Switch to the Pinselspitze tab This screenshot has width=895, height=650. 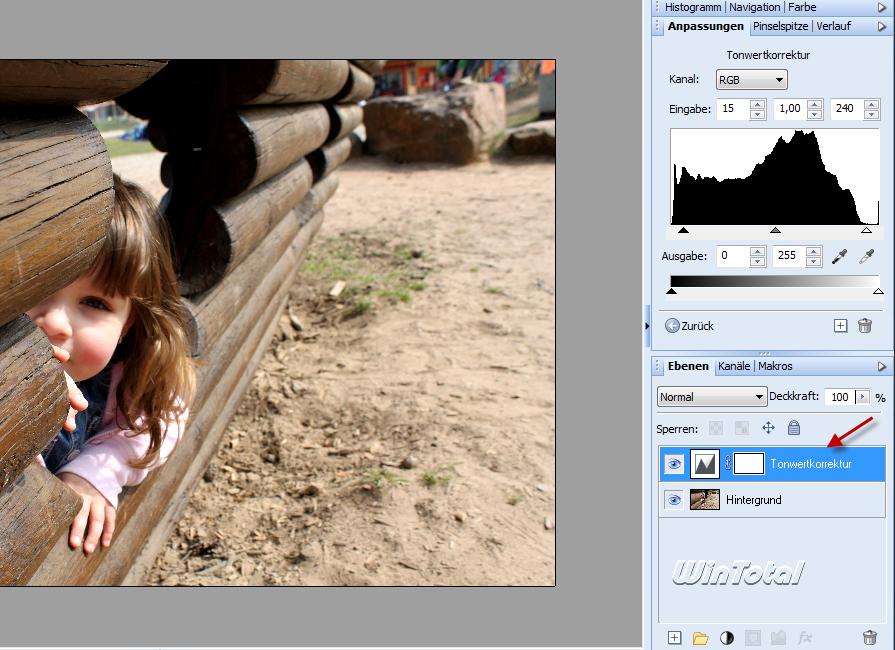pos(780,26)
